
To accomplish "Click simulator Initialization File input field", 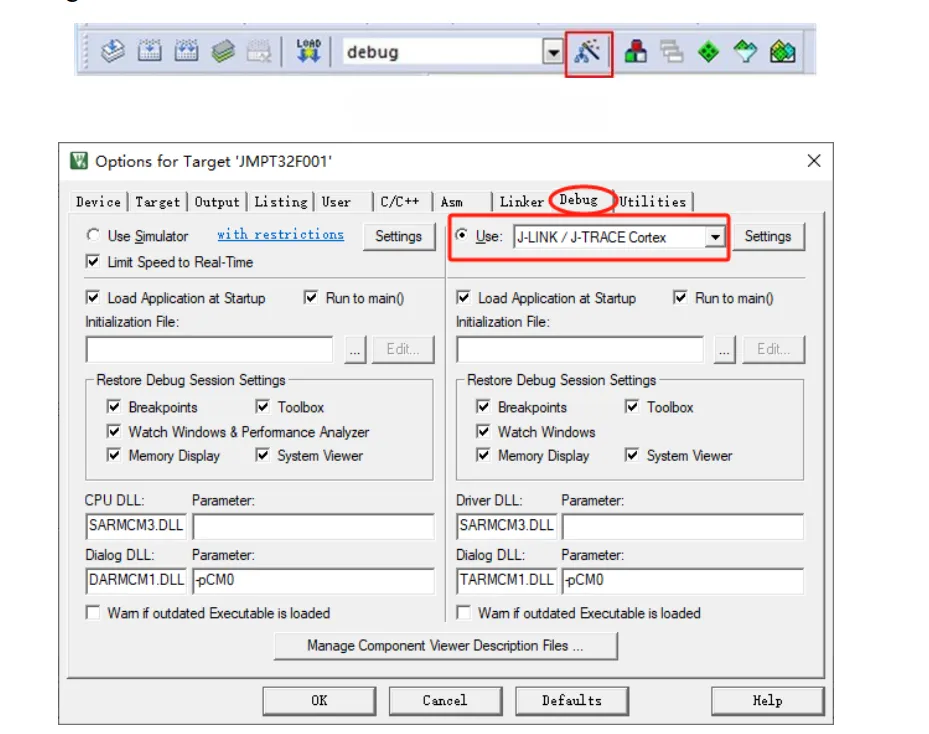I will [x=210, y=350].
